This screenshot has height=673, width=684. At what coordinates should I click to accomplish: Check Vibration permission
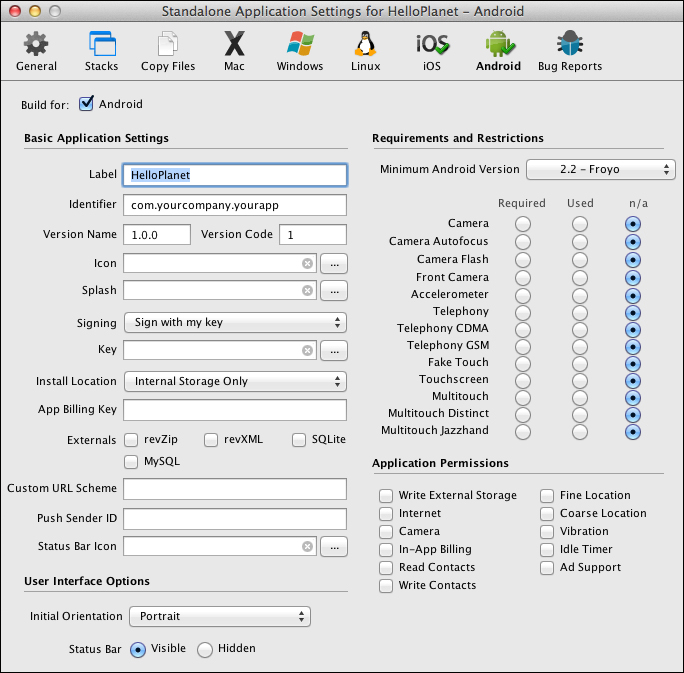[x=547, y=532]
